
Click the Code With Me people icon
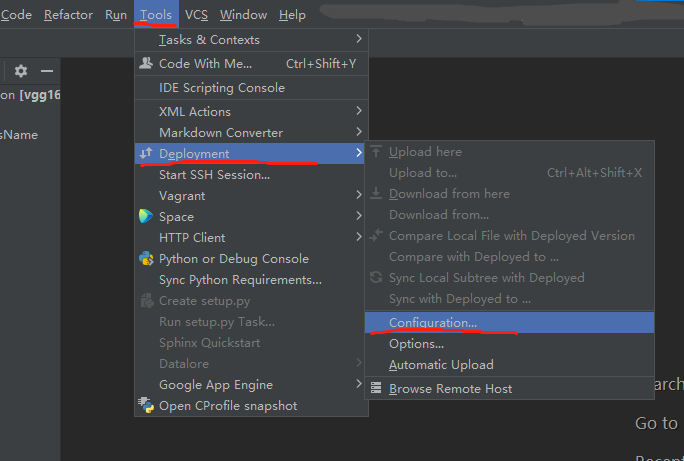pos(147,63)
